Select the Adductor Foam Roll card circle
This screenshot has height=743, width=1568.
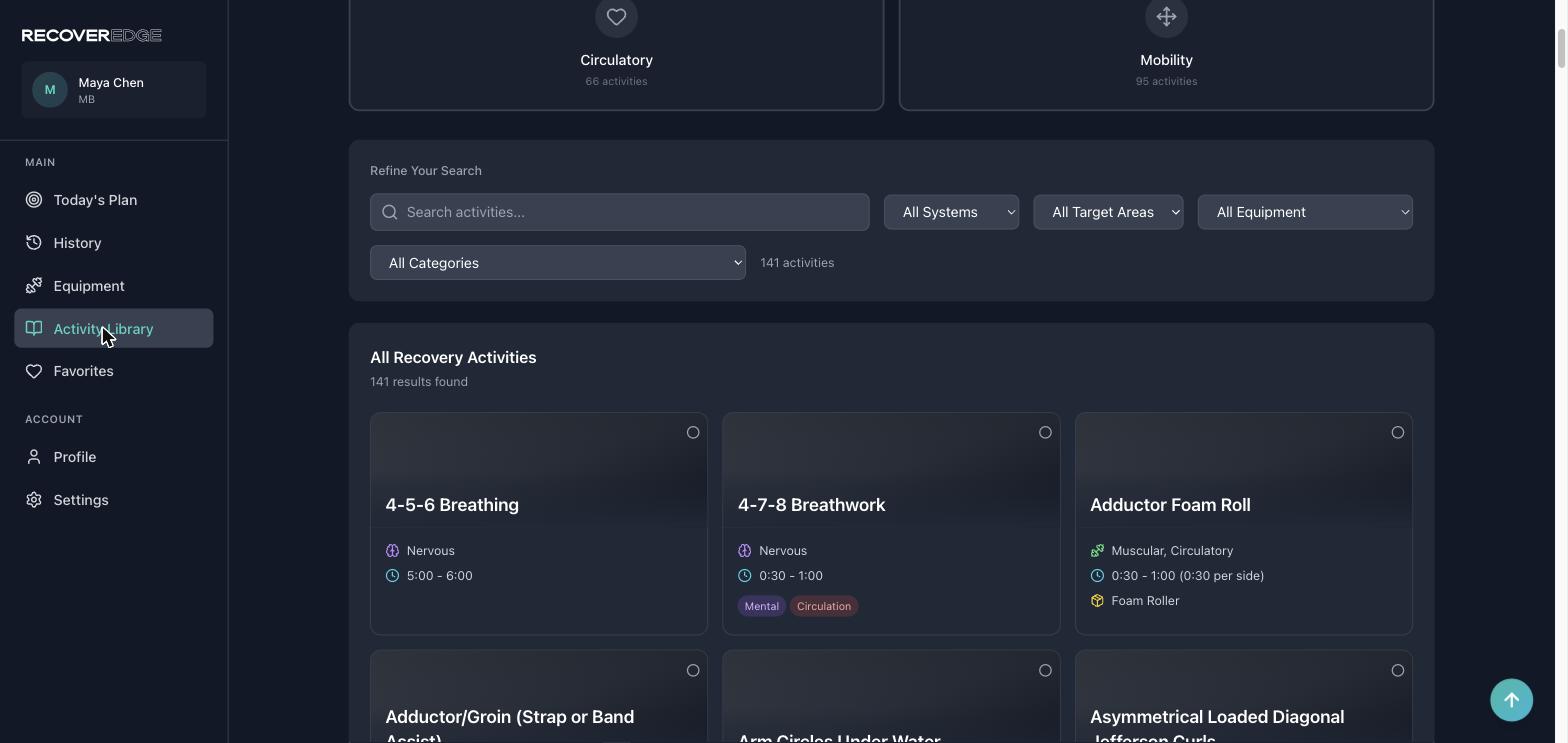point(1398,433)
